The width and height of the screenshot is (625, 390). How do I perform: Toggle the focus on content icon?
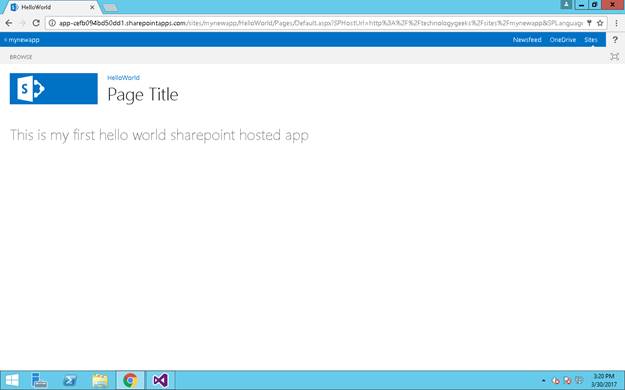615,57
